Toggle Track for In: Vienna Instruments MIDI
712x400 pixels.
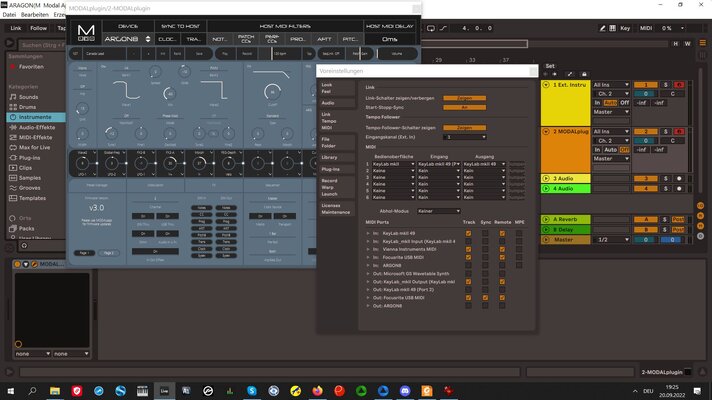click(x=468, y=249)
